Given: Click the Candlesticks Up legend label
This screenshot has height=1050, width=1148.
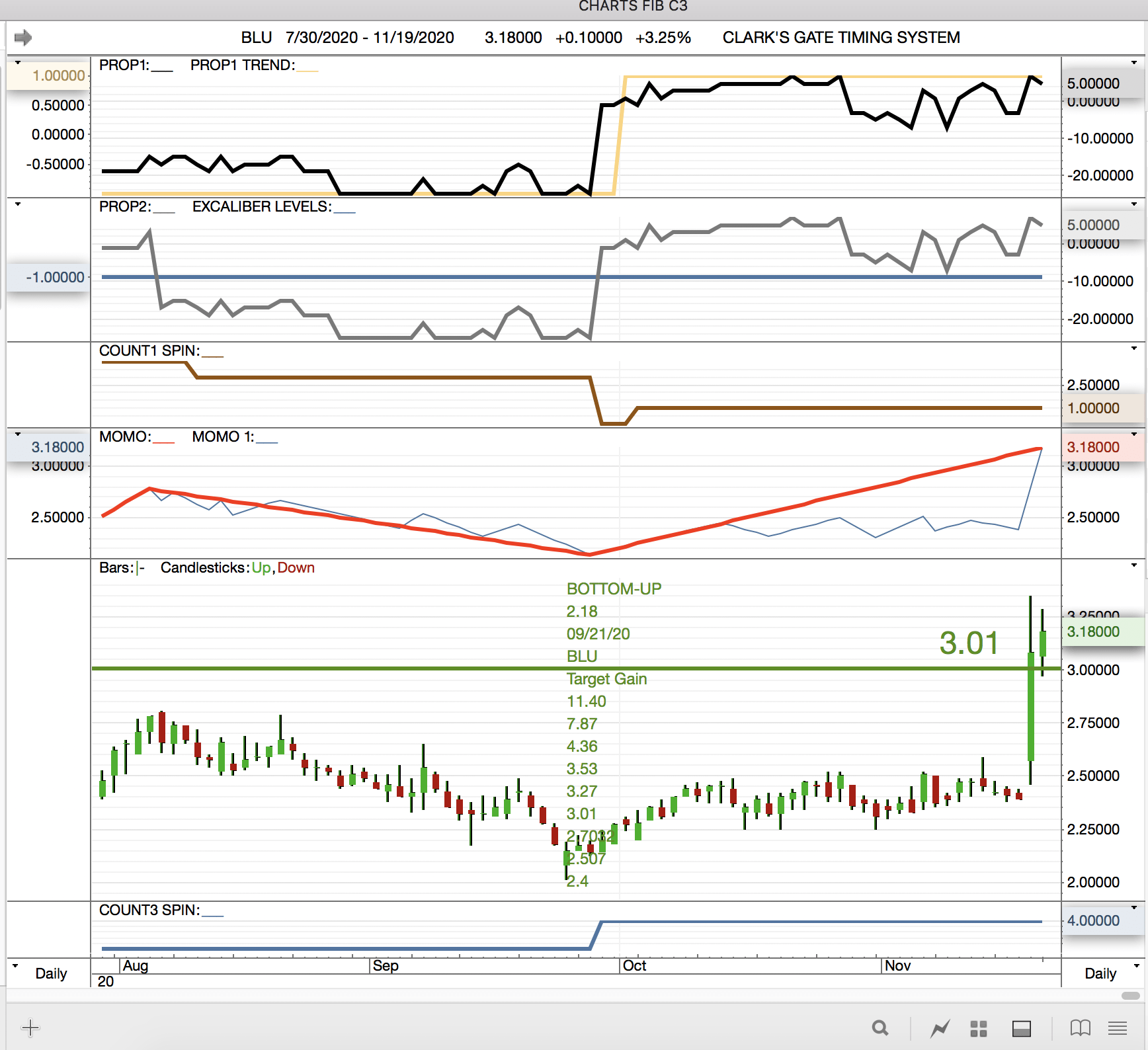Looking at the screenshot, I should [x=261, y=567].
